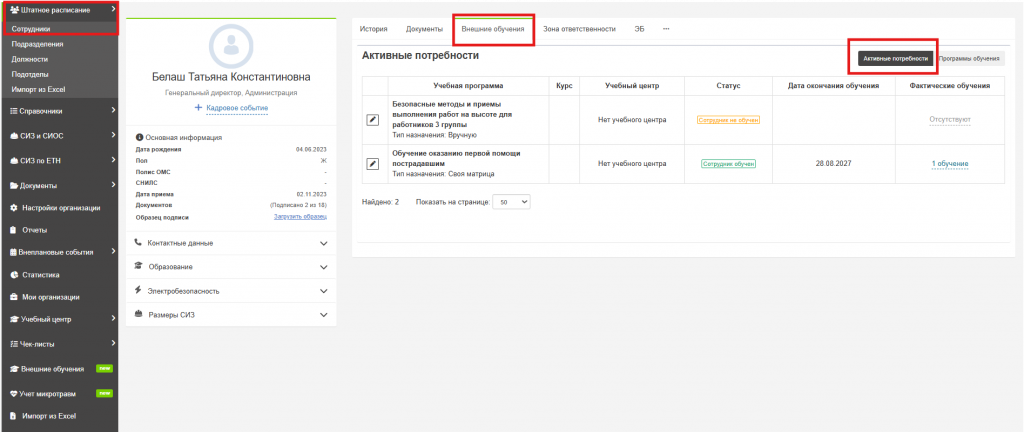Click the Сотрудник обучен status badge
The height and width of the screenshot is (432, 1024).
728,164
